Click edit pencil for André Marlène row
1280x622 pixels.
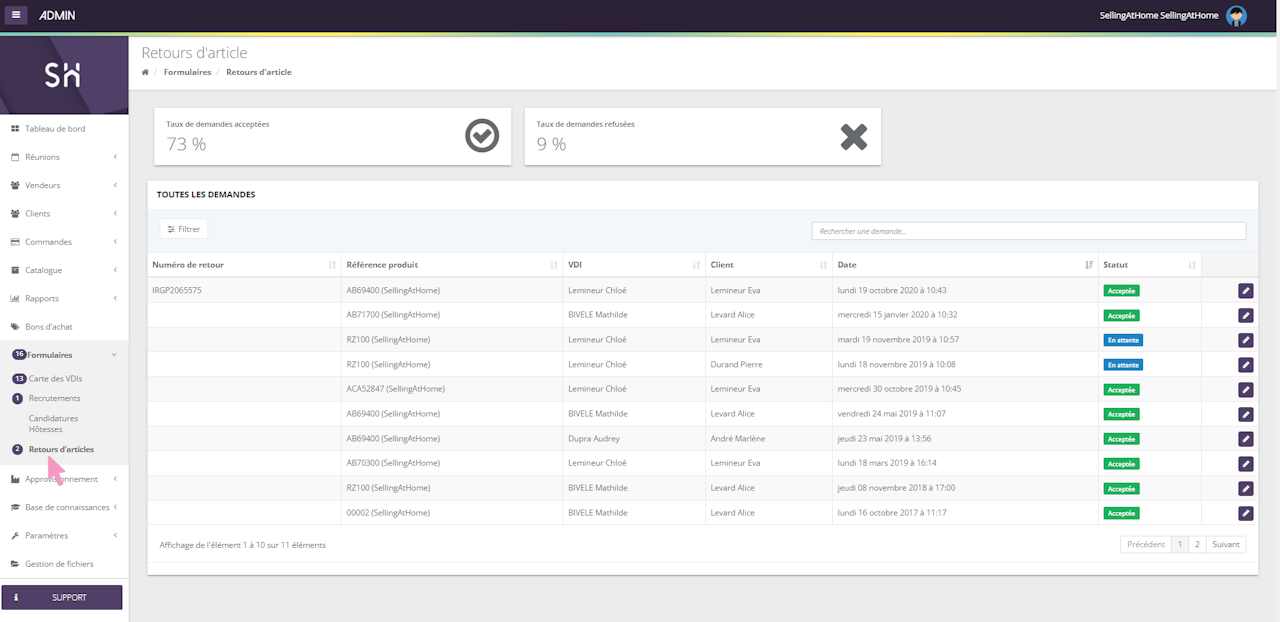(x=1245, y=439)
